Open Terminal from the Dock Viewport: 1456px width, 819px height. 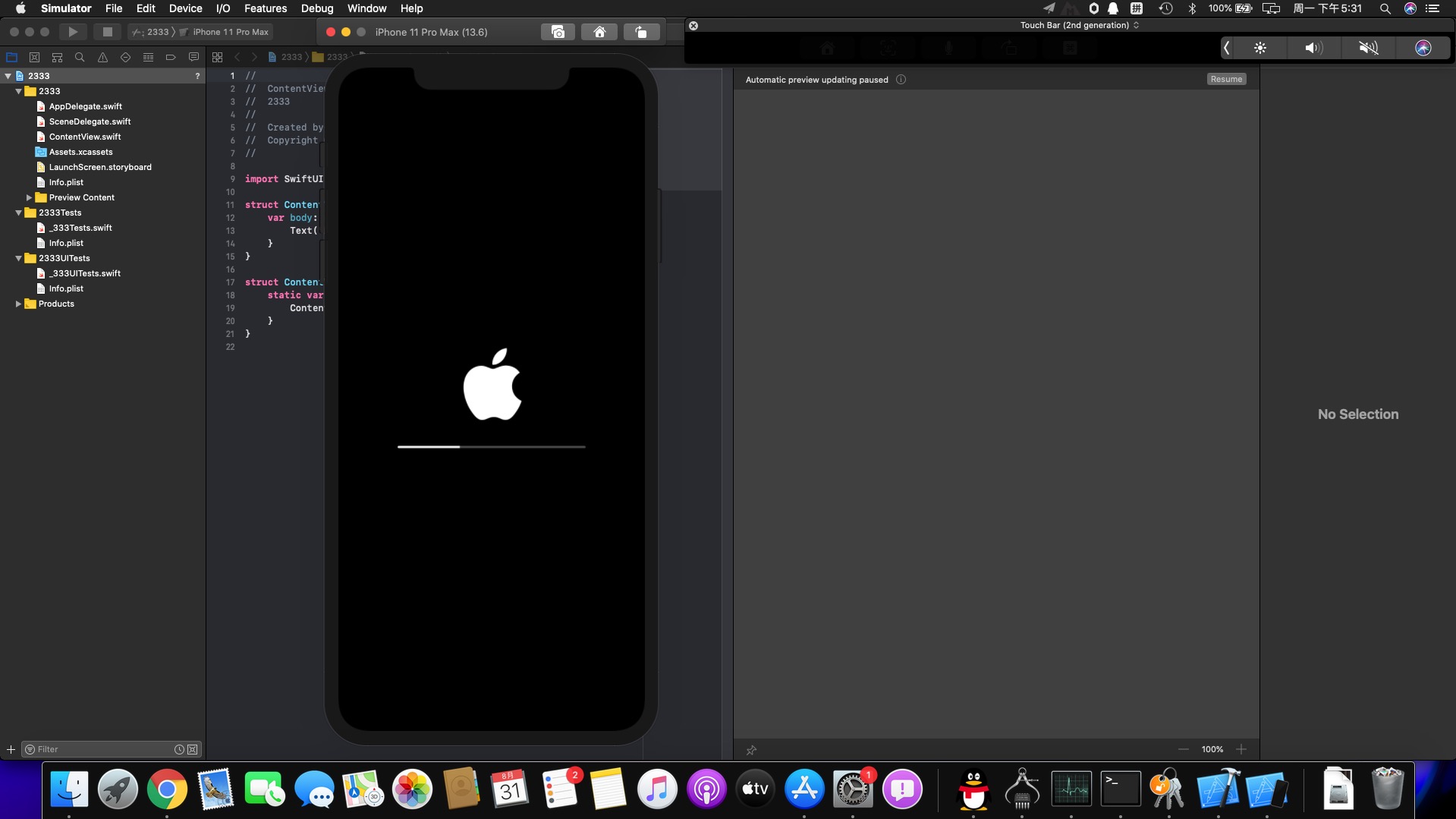coord(1121,789)
